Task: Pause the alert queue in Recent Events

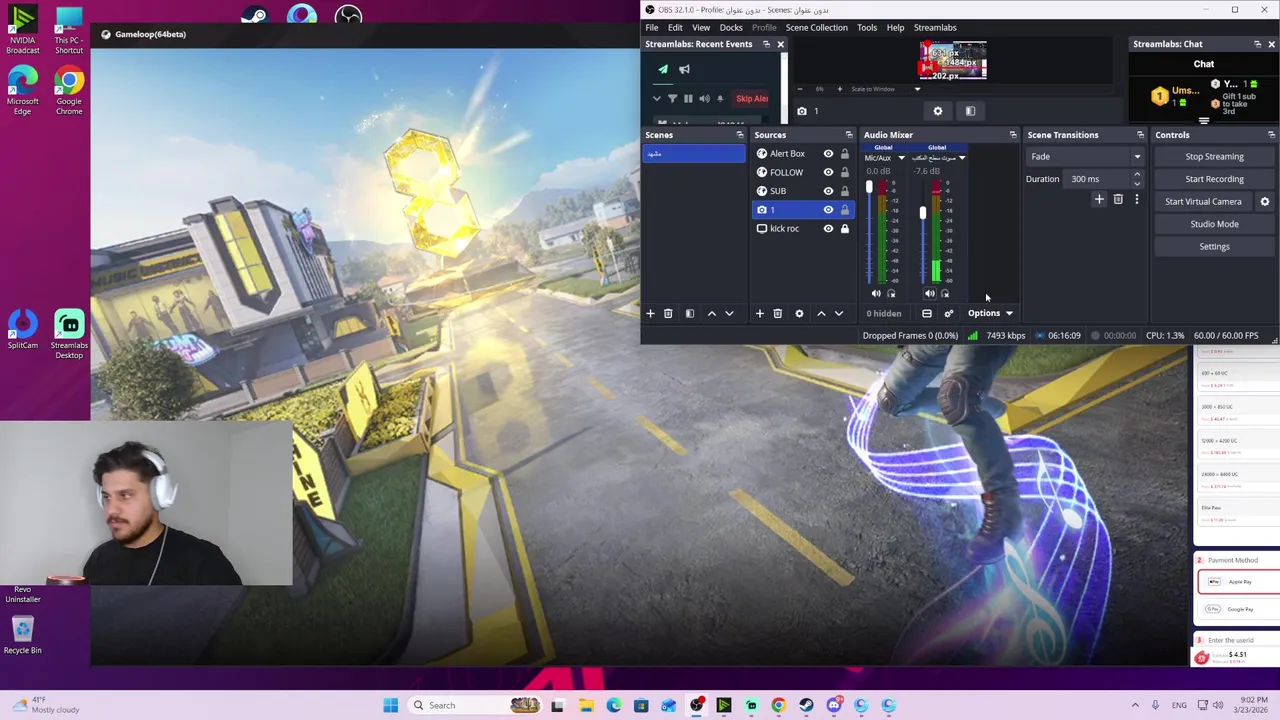Action: (x=688, y=98)
